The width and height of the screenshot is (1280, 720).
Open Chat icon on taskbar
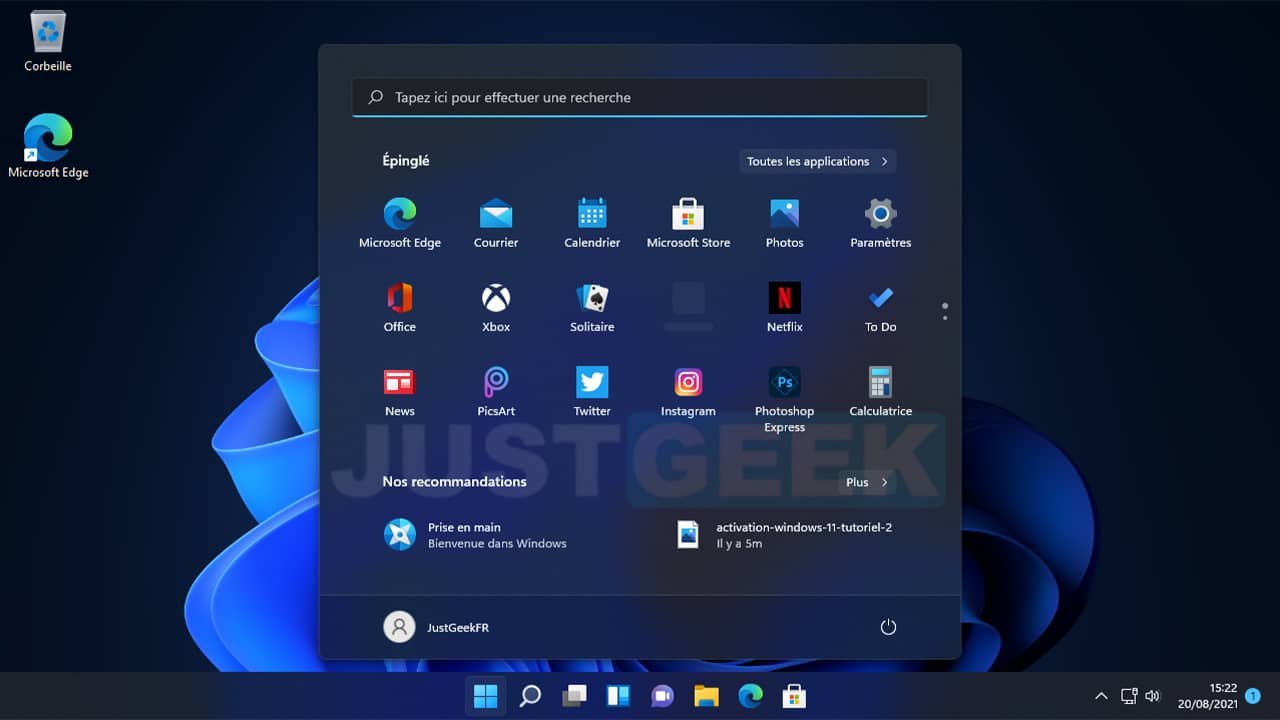pyautogui.click(x=662, y=696)
